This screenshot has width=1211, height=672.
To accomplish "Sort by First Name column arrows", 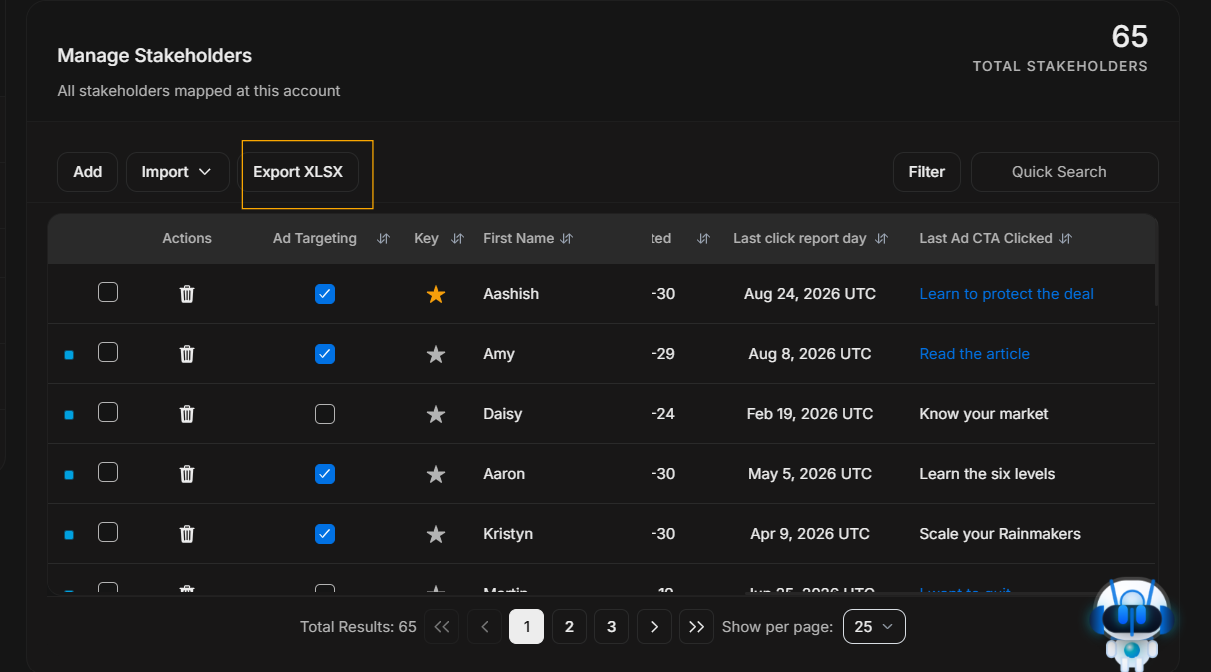I will 567,239.
